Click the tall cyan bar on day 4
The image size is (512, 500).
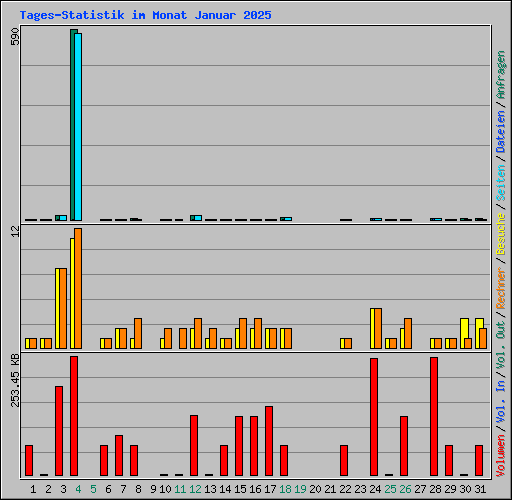click(x=78, y=127)
